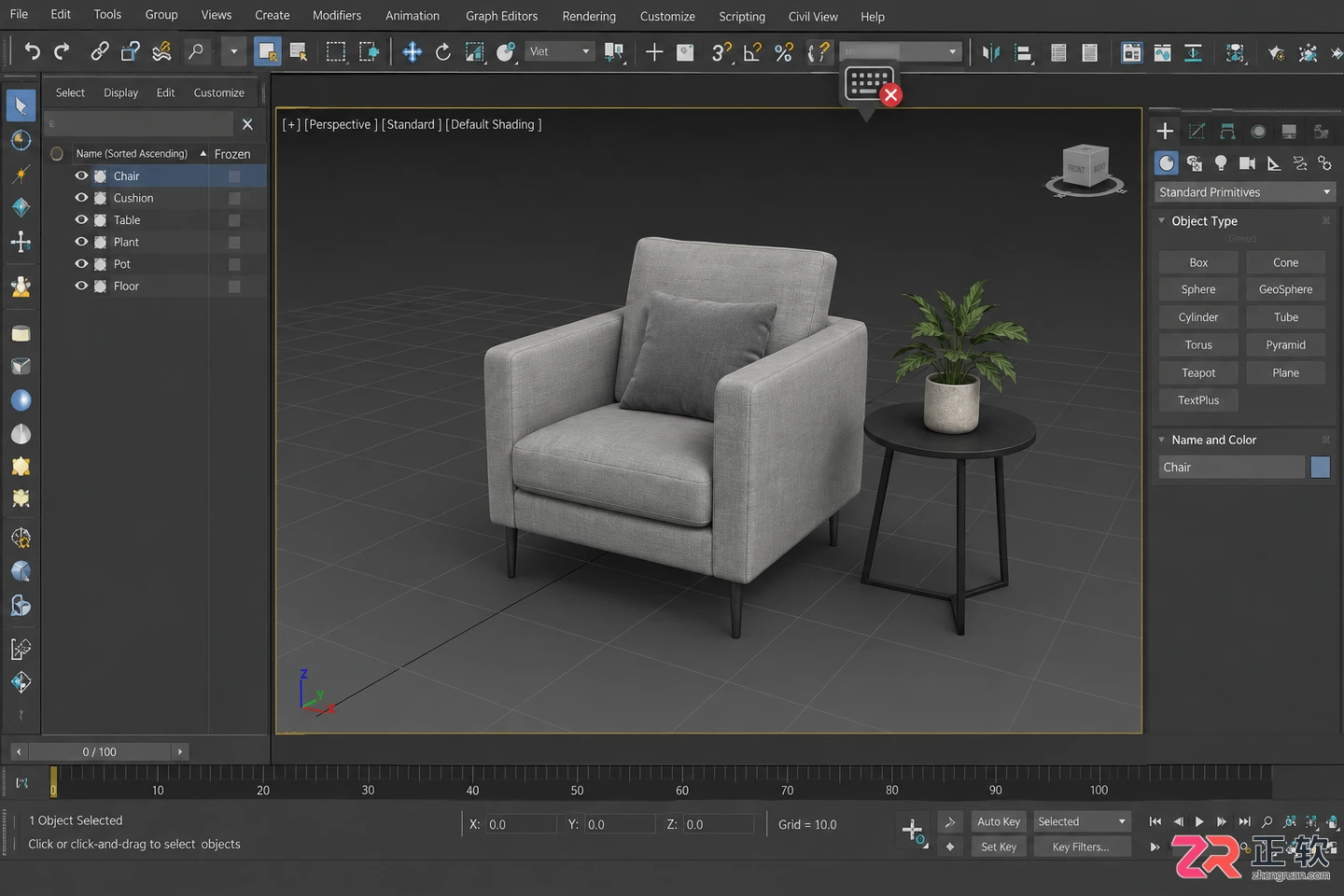Activate the Select and Rotate tool
1344x896 pixels.
coord(443,51)
